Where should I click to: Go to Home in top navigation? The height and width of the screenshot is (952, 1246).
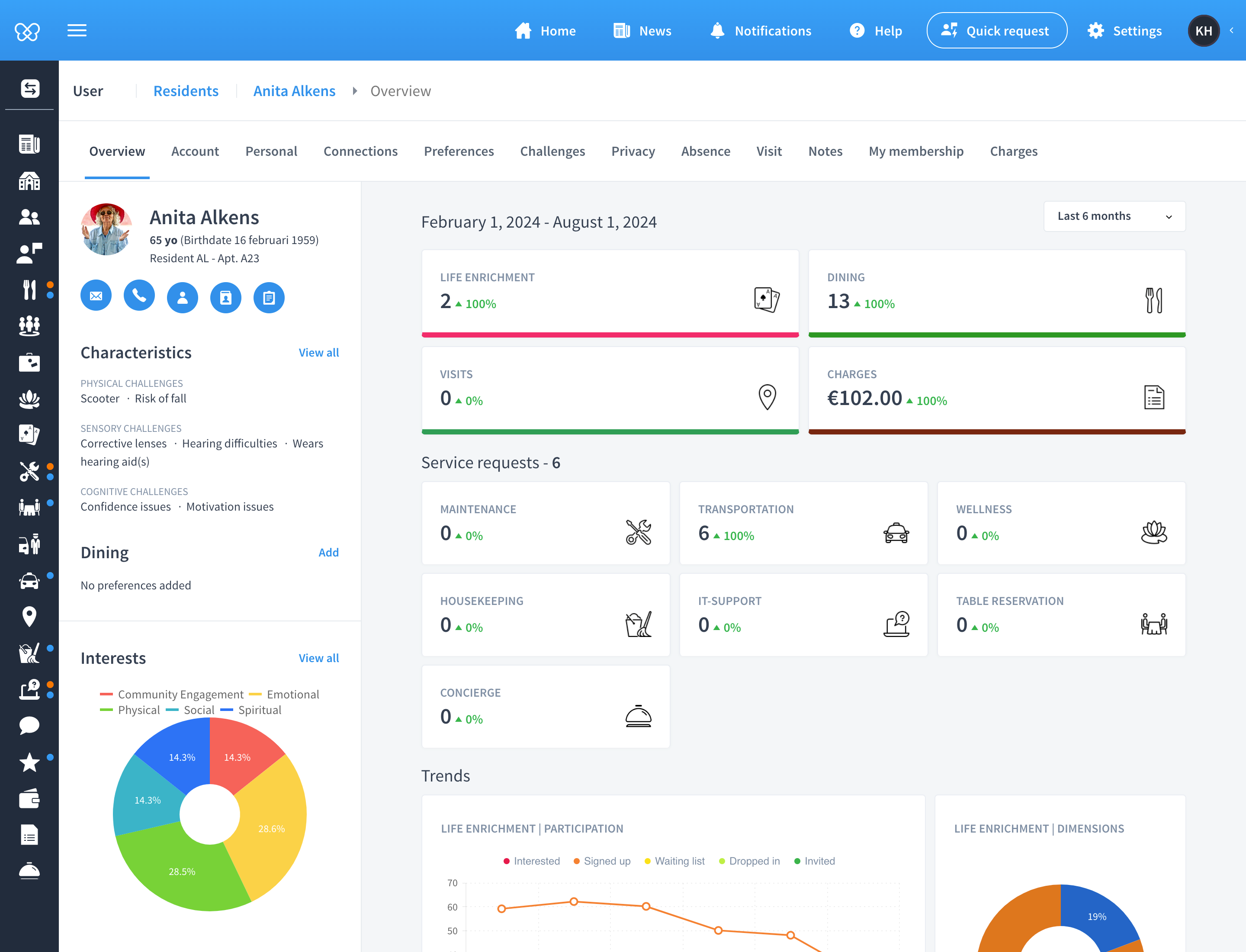click(x=545, y=31)
